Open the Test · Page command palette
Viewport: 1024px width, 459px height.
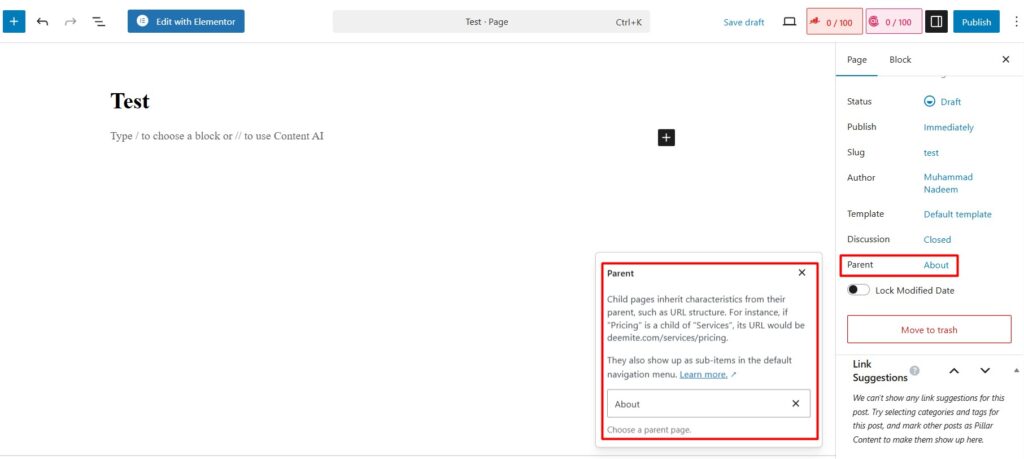point(491,22)
